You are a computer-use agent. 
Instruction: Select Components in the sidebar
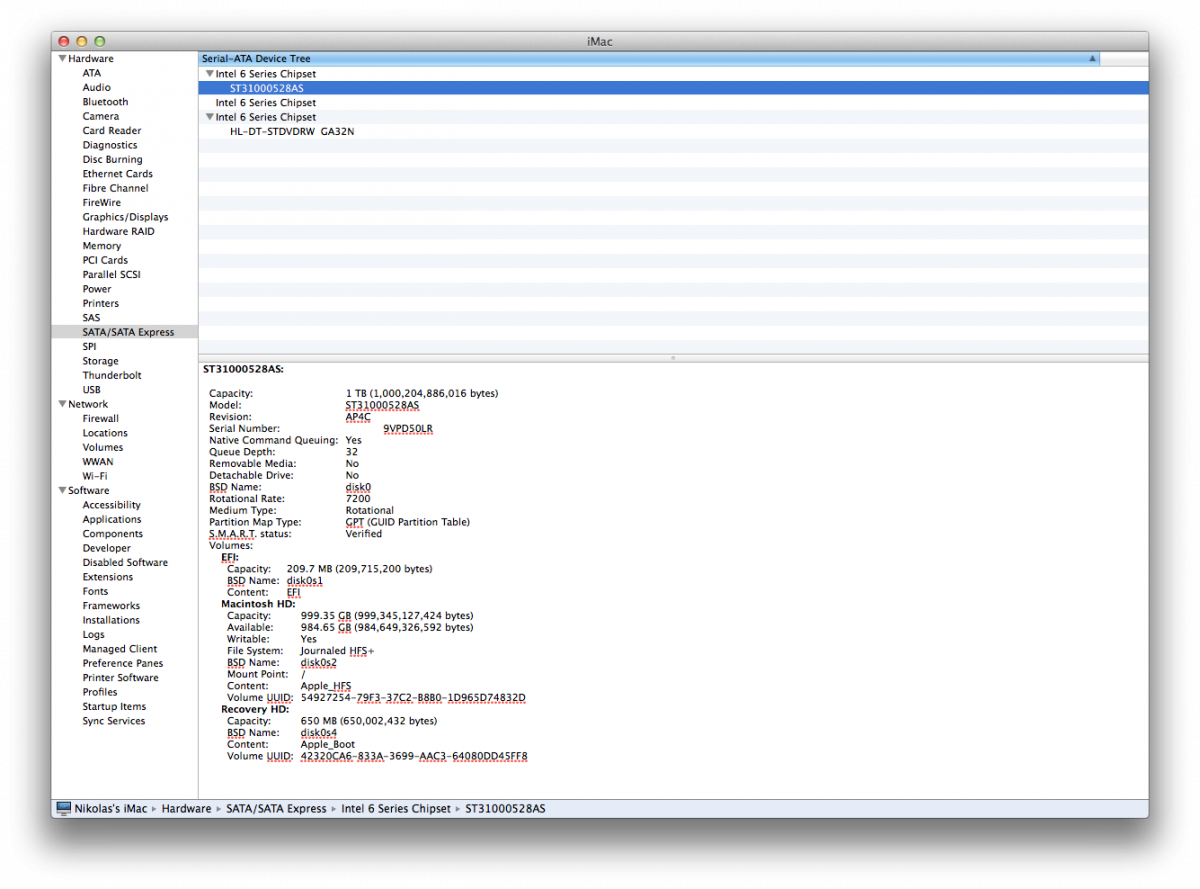(x=112, y=534)
